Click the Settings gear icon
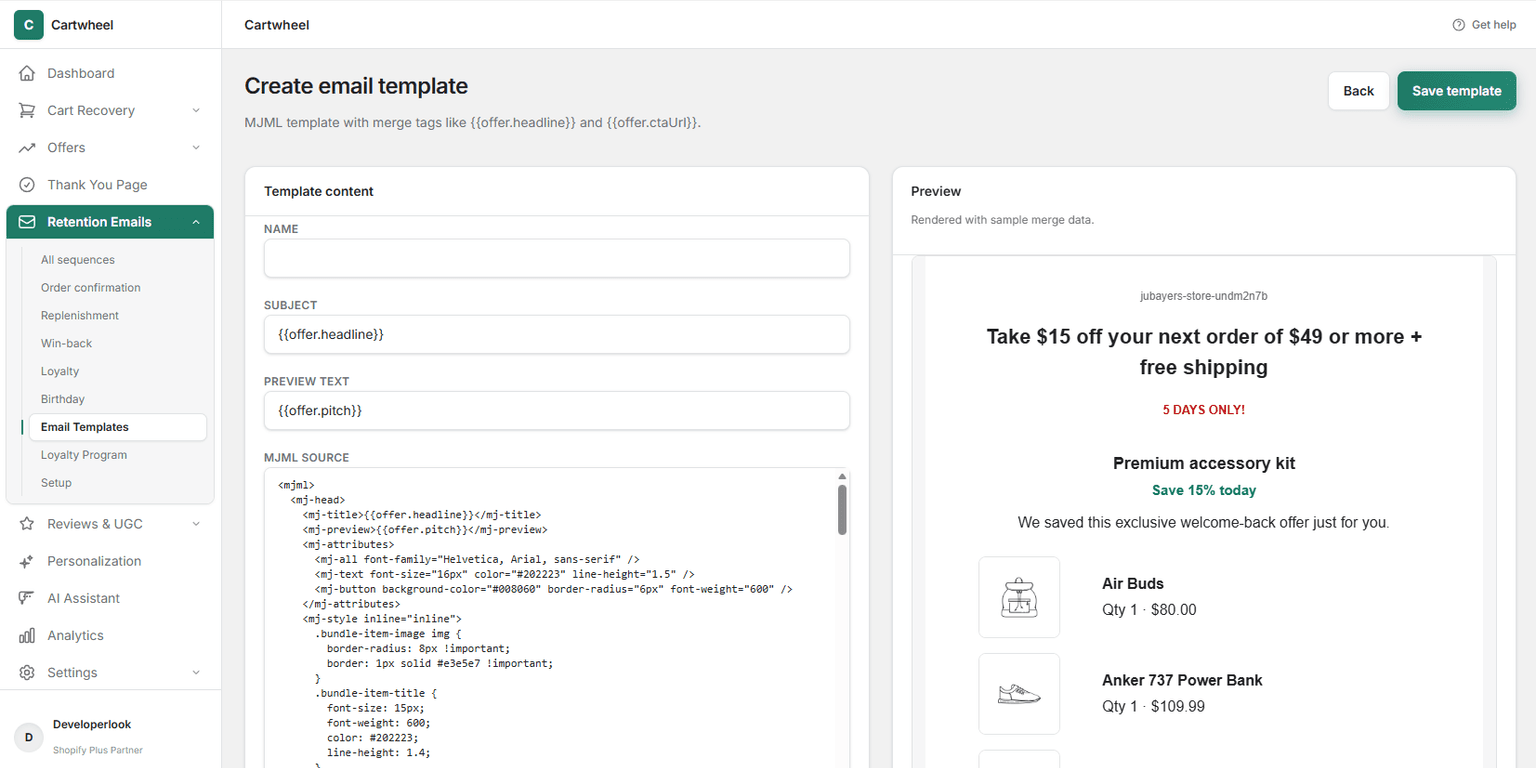1536x768 pixels. (27, 673)
